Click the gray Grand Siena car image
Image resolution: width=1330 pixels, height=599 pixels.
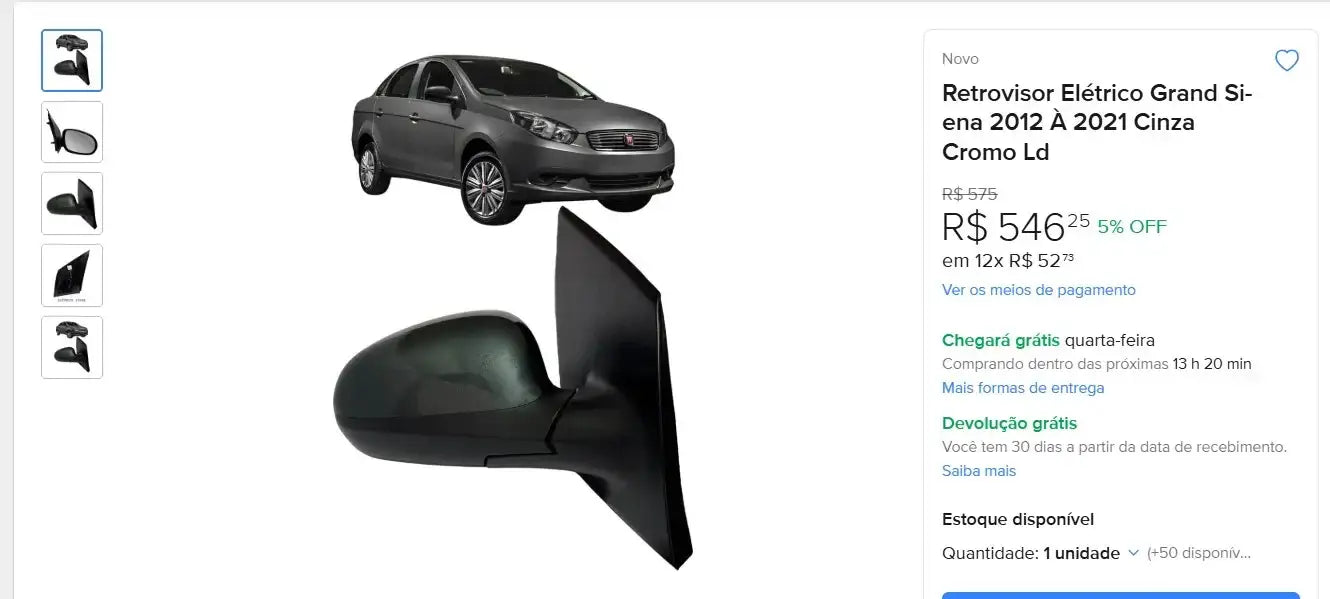[513, 138]
